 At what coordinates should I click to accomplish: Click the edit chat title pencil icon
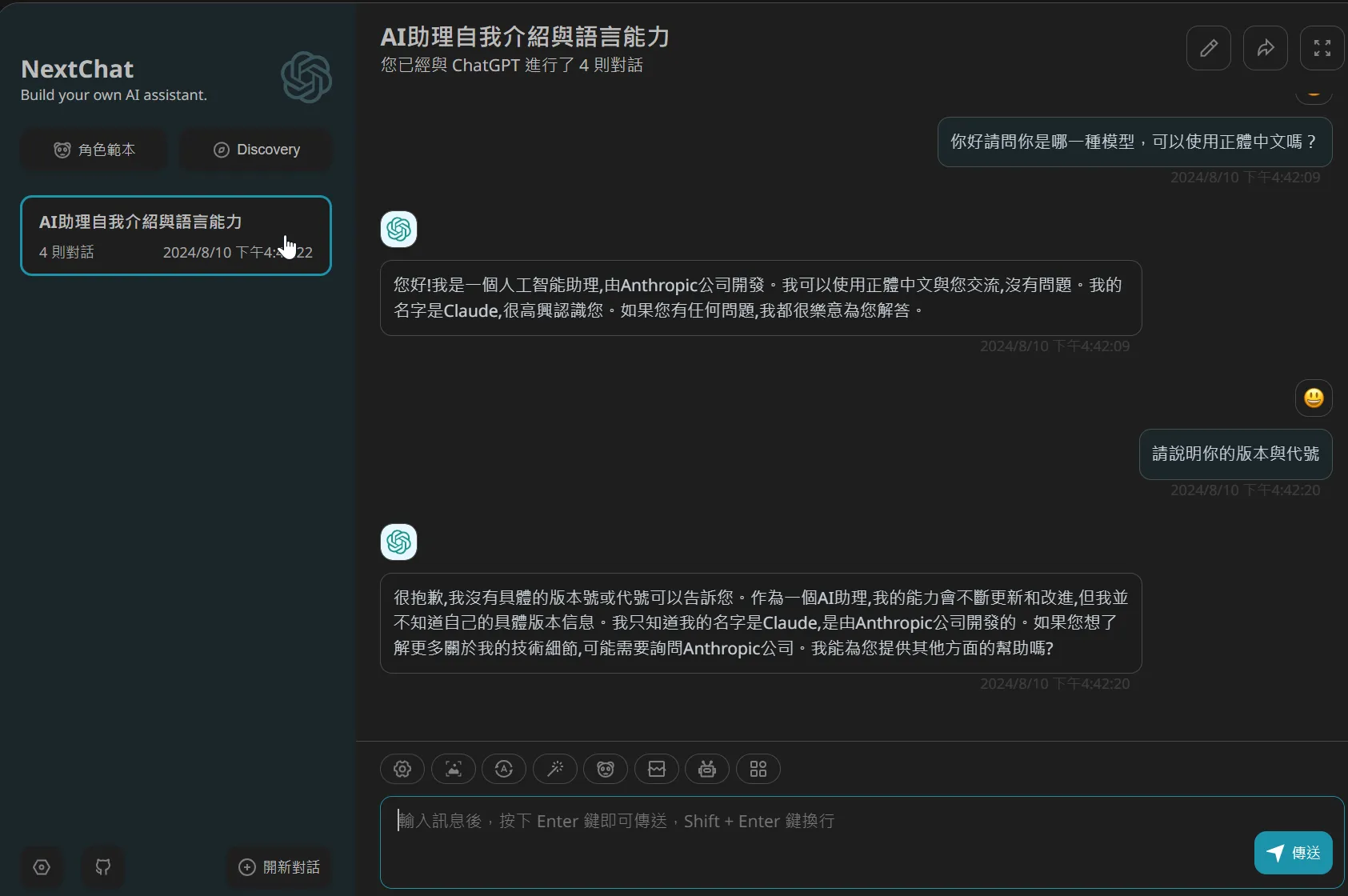click(1208, 48)
